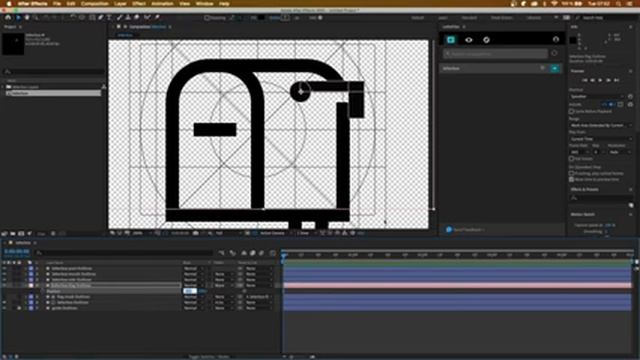Jump to first frame in Preview panel
The height and width of the screenshot is (360, 640).
pos(584,80)
